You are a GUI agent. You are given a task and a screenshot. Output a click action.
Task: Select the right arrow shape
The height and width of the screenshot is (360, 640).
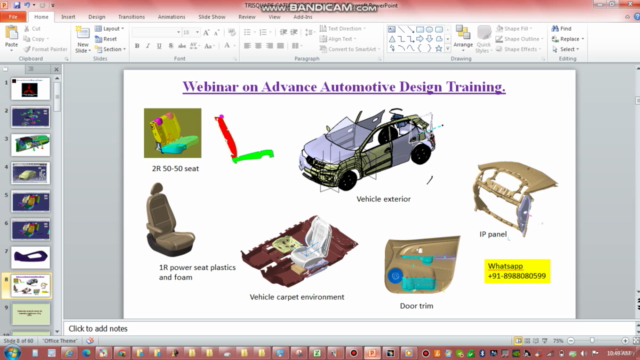(x=420, y=39)
